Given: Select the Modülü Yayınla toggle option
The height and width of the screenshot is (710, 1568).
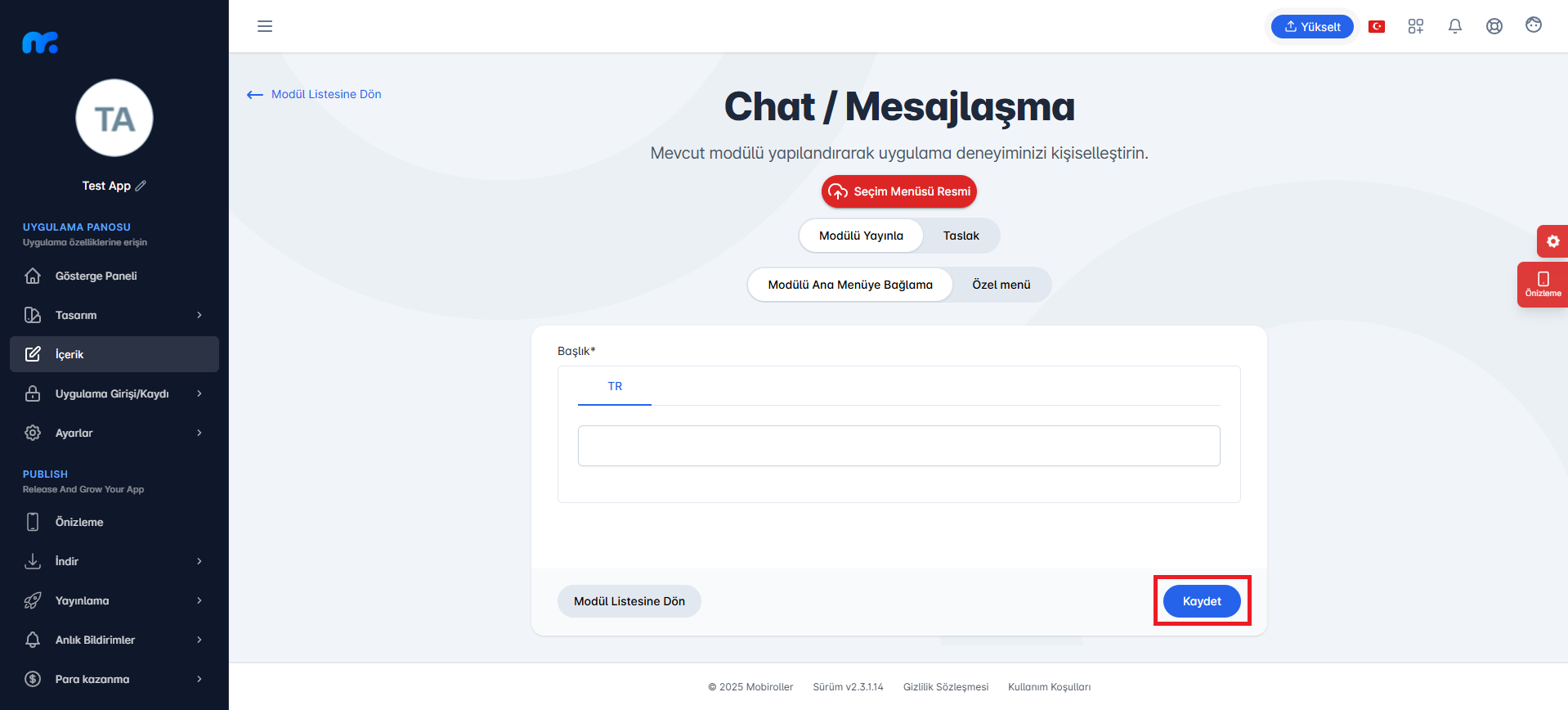Looking at the screenshot, I should [861, 236].
